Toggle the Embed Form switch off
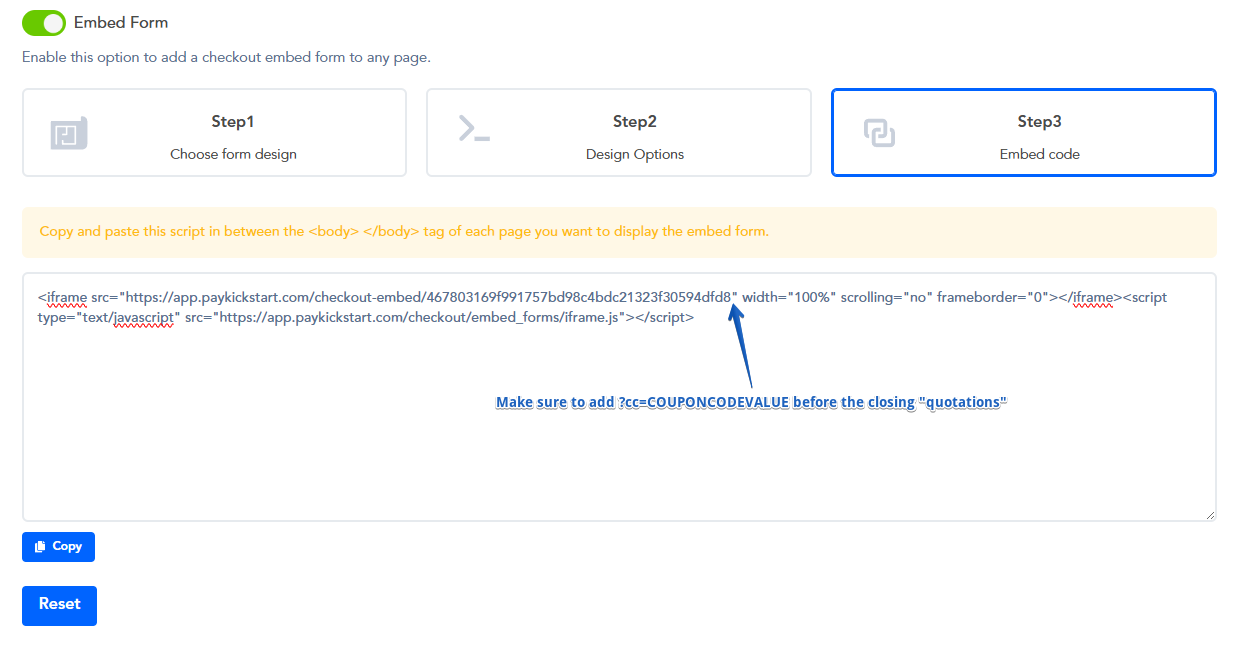Image resolution: width=1240 pixels, height=664 pixels. pyautogui.click(x=44, y=22)
